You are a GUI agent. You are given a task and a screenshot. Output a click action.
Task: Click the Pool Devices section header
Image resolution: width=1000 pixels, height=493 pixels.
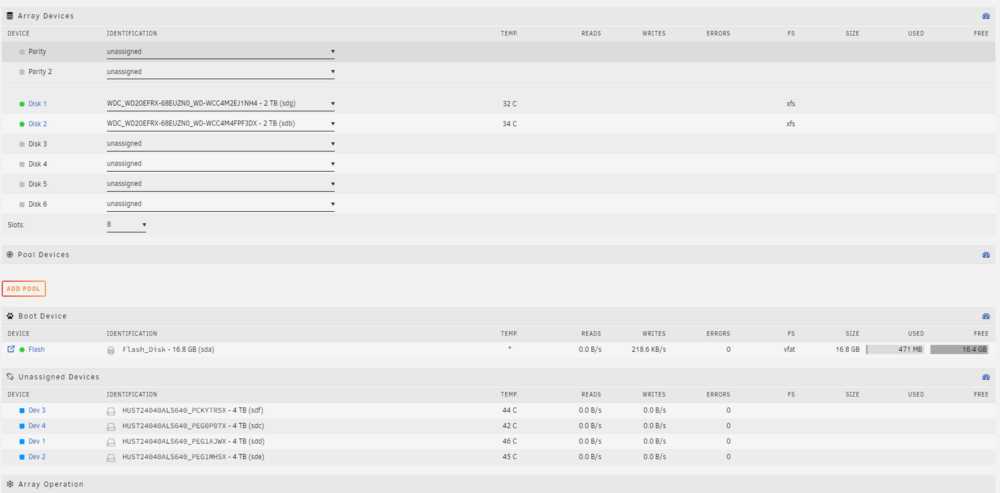[498, 254]
